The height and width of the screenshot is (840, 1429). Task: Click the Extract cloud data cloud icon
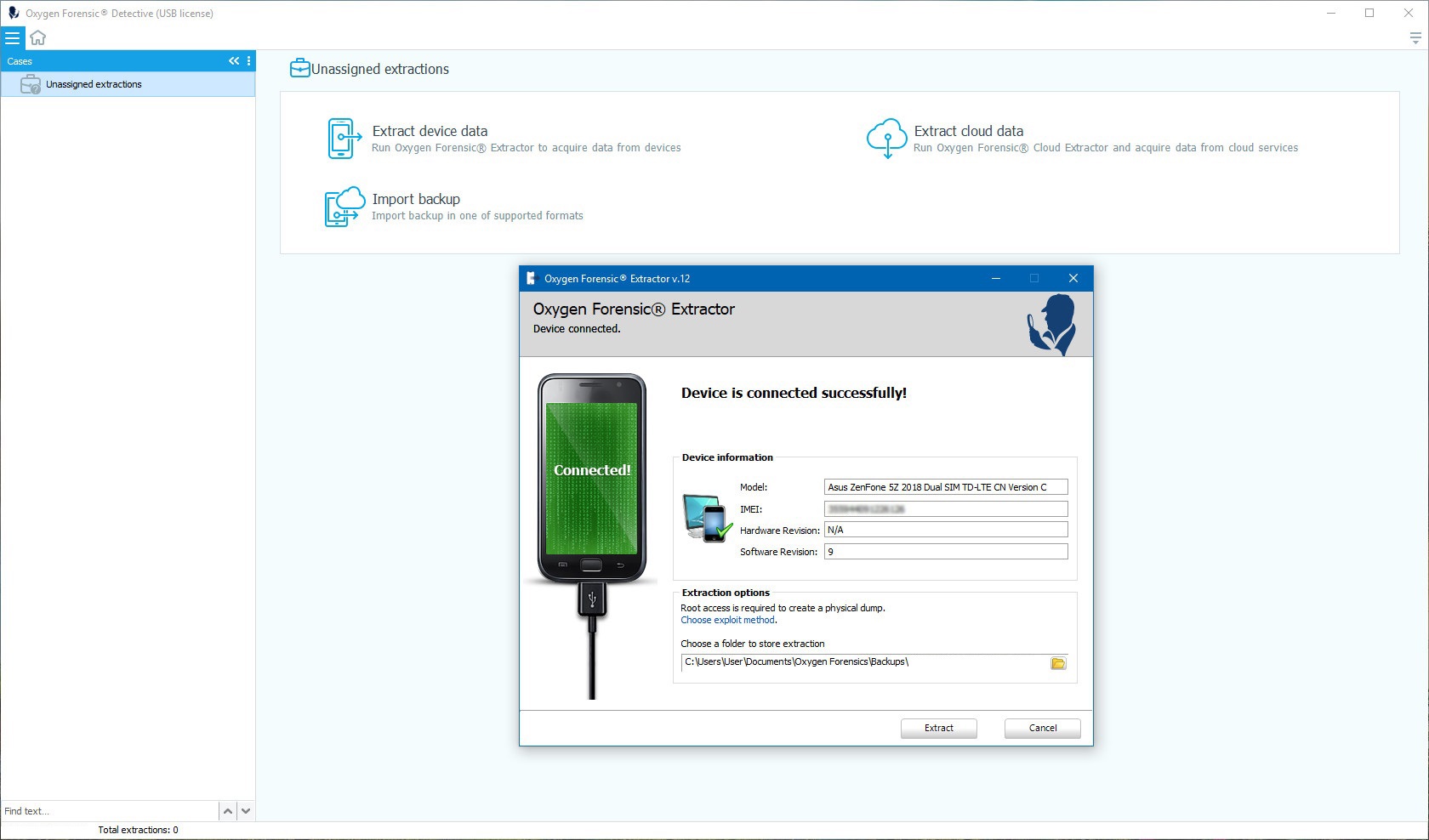click(x=886, y=139)
